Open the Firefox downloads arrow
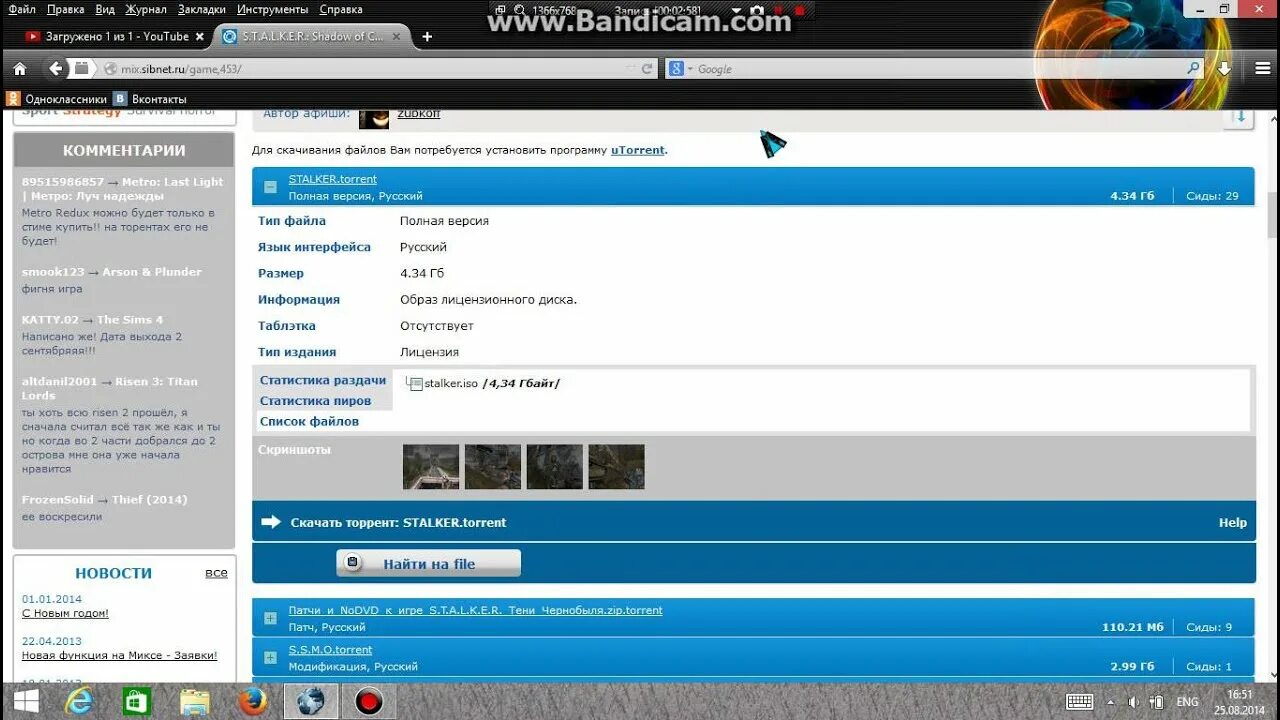Screen dimensions: 1280x720 click(x=1224, y=69)
